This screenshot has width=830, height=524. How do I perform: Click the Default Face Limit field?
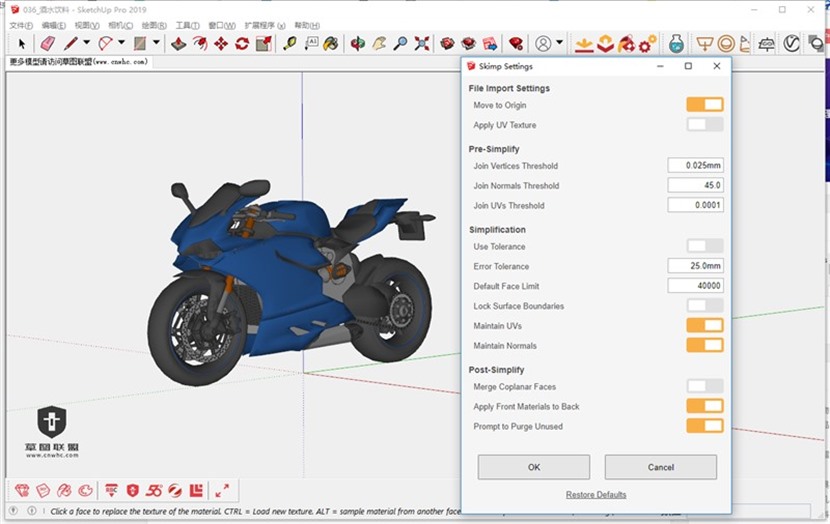(696, 286)
